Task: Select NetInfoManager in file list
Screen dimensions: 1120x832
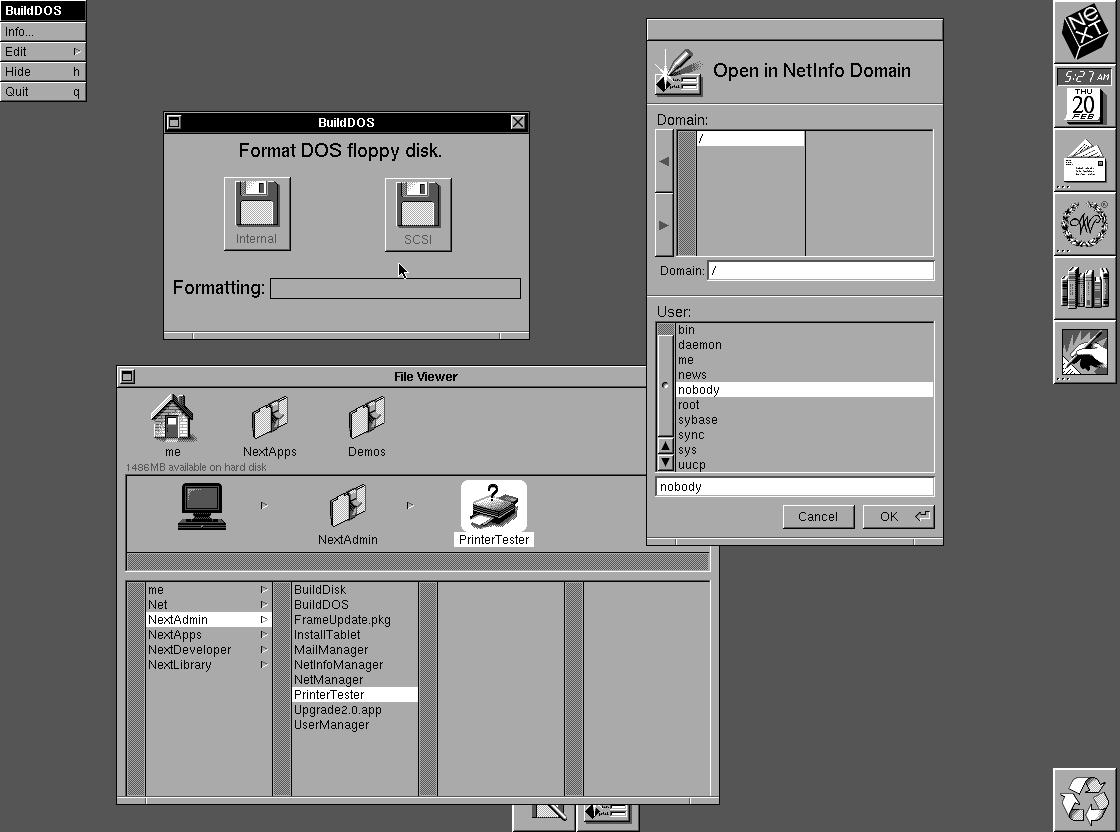Action: (x=354, y=665)
